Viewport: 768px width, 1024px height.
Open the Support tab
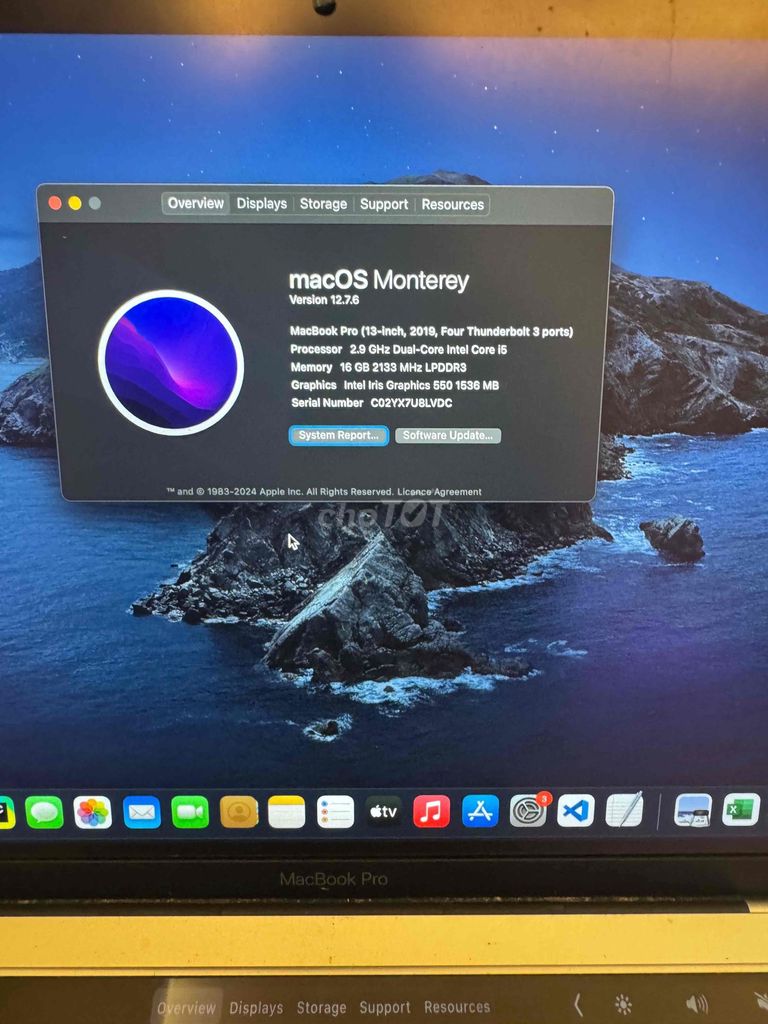click(x=384, y=204)
